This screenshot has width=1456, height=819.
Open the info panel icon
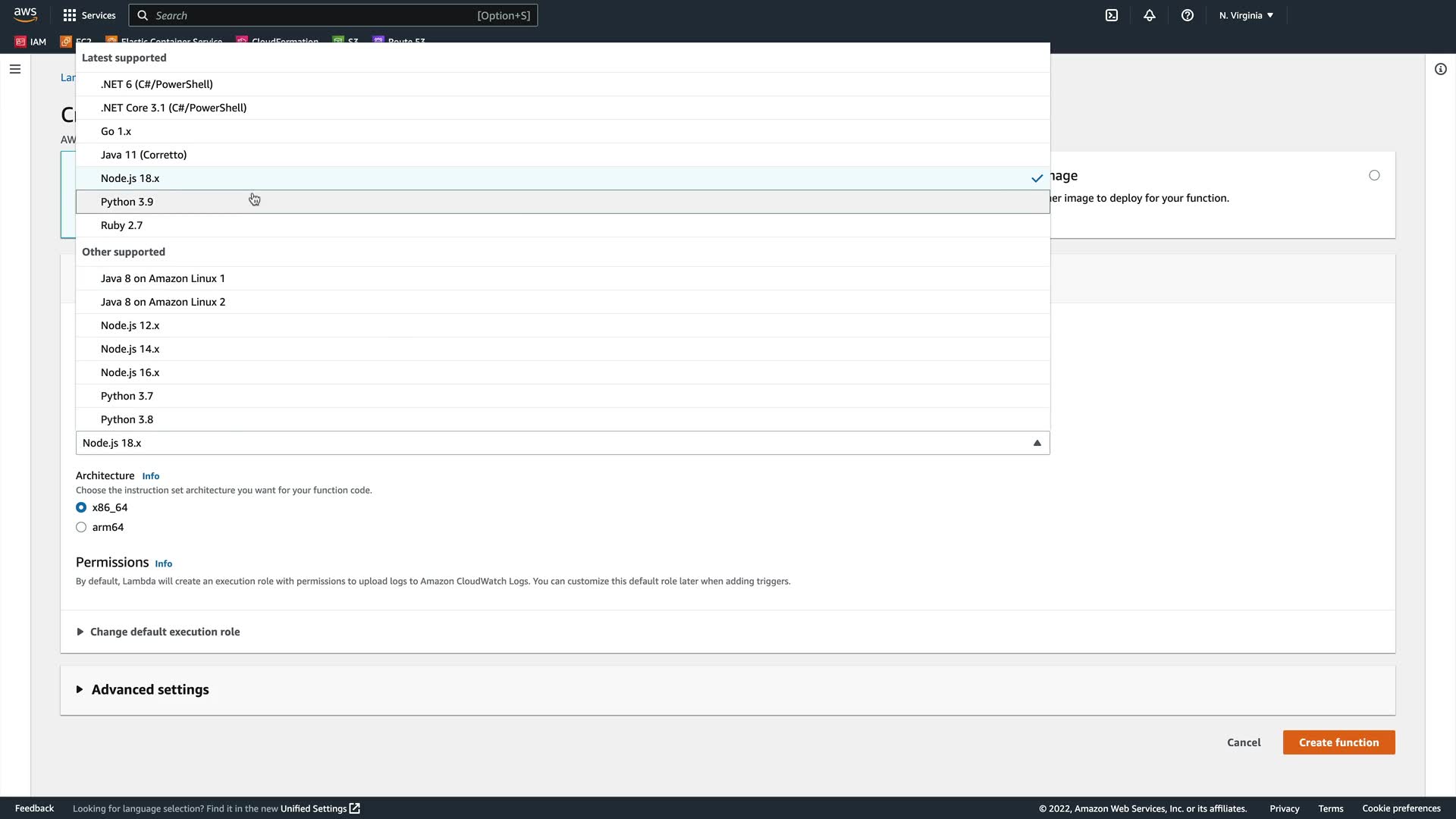pyautogui.click(x=1441, y=69)
